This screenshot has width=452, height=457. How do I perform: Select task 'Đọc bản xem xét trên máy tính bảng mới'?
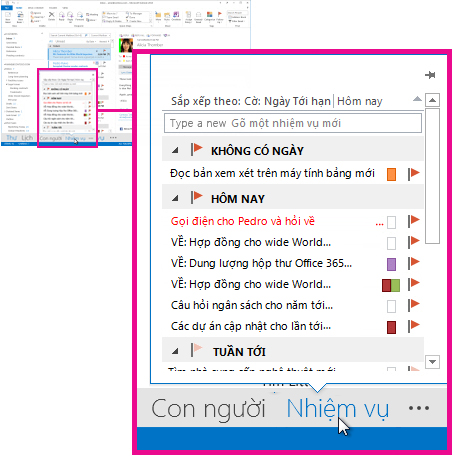(x=272, y=173)
